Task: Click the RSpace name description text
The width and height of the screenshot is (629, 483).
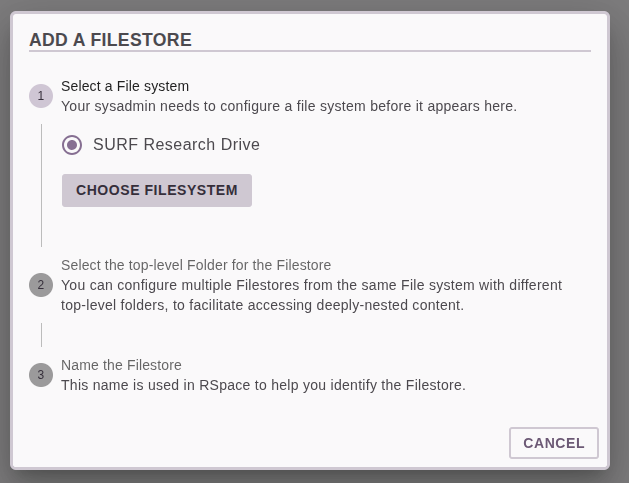Action: point(263,385)
